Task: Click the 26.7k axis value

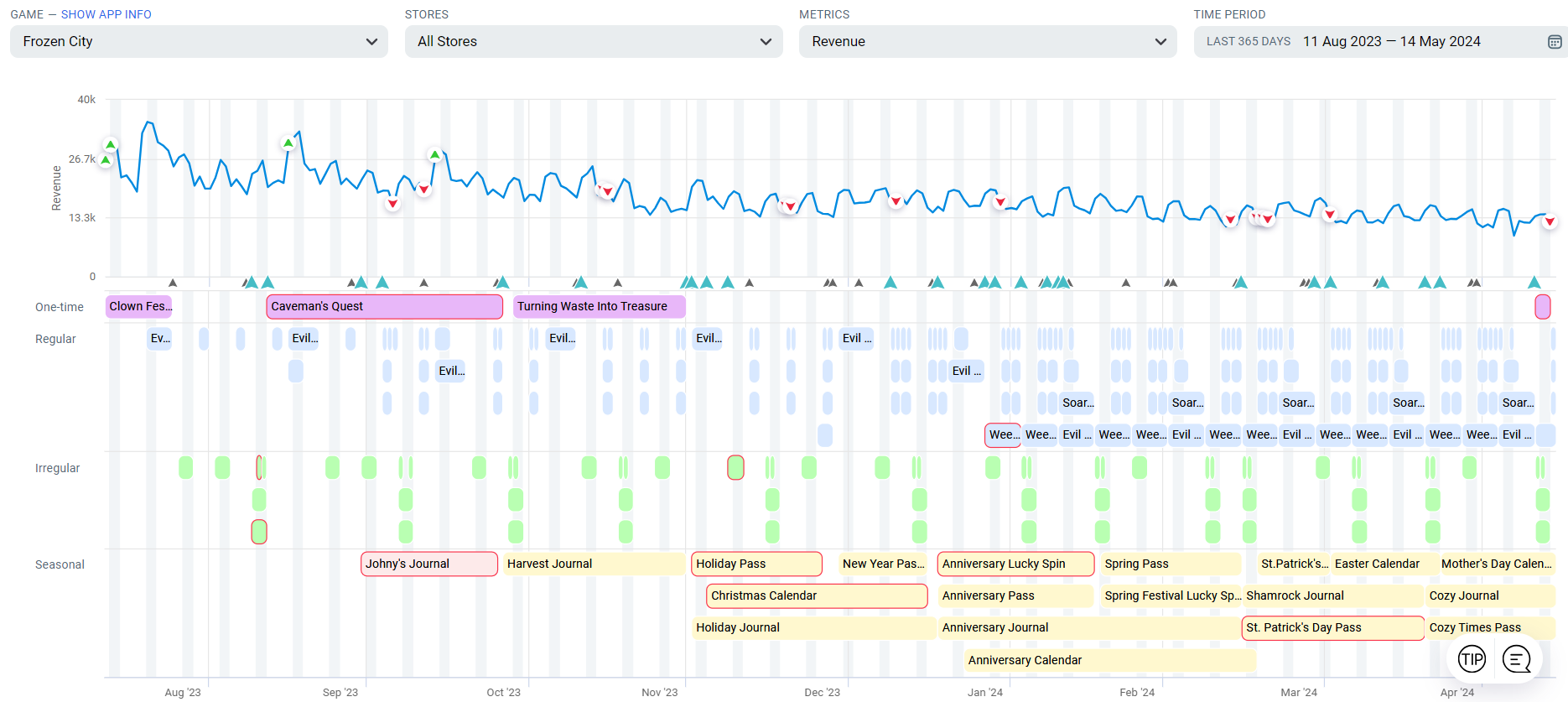Action: (82, 159)
